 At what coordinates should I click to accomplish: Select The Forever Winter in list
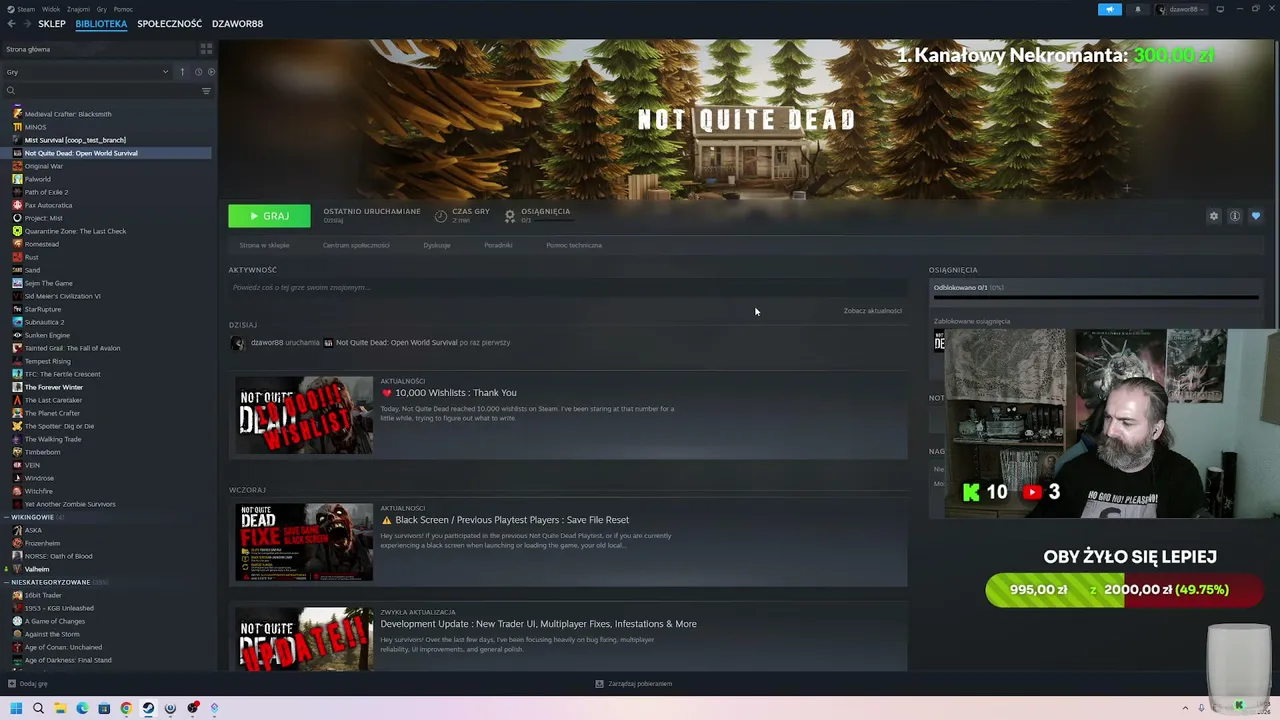point(53,387)
